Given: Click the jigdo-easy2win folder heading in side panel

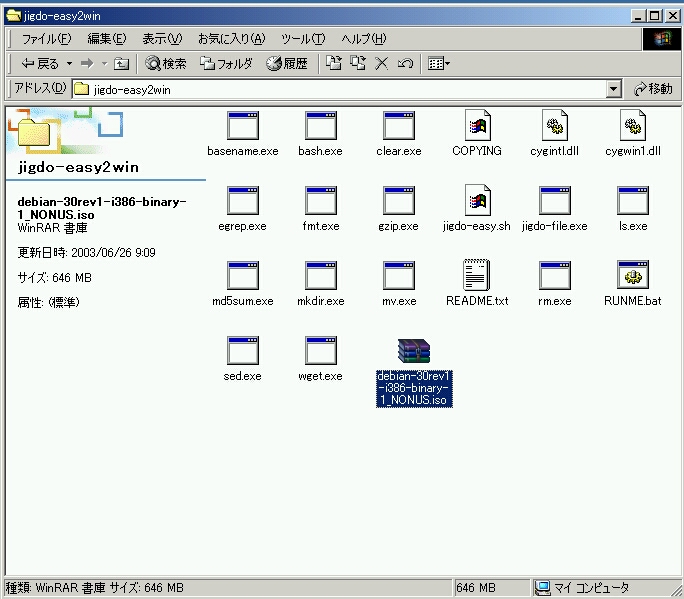Looking at the screenshot, I should pos(78,167).
